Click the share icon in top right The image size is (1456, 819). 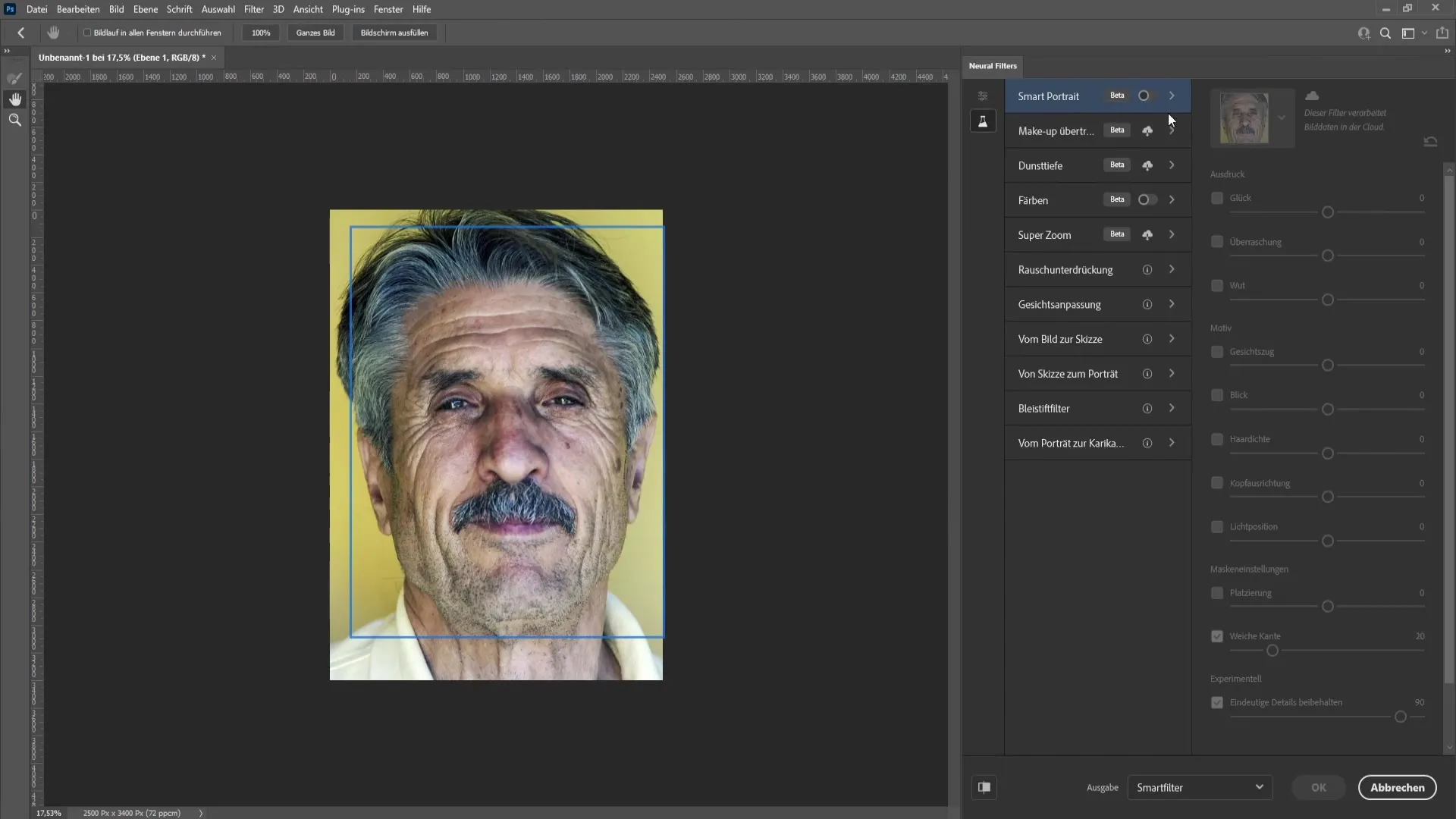coord(1442,33)
